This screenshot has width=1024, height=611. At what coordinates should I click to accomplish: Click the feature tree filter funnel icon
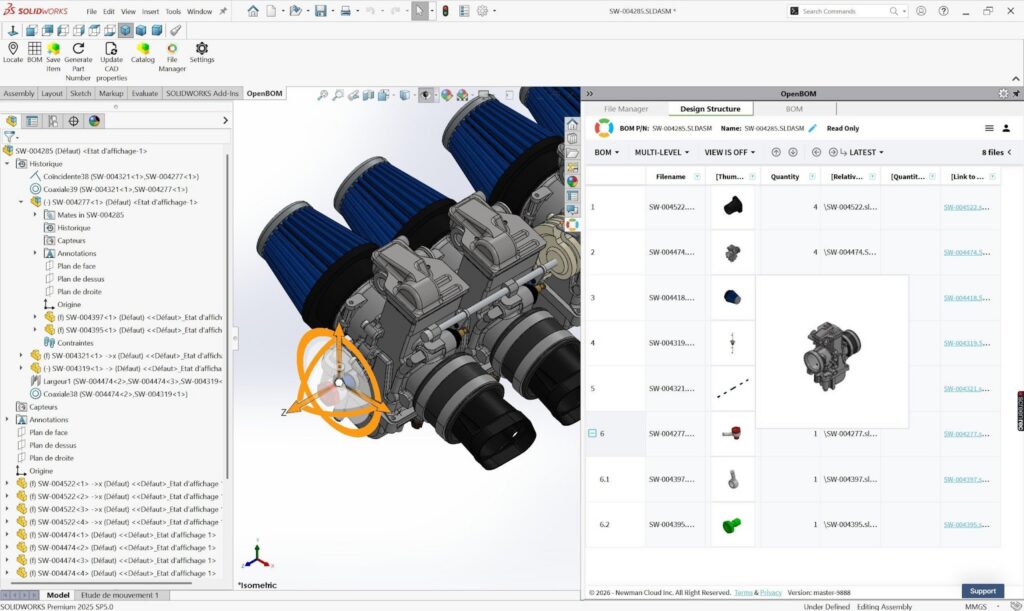(9, 136)
